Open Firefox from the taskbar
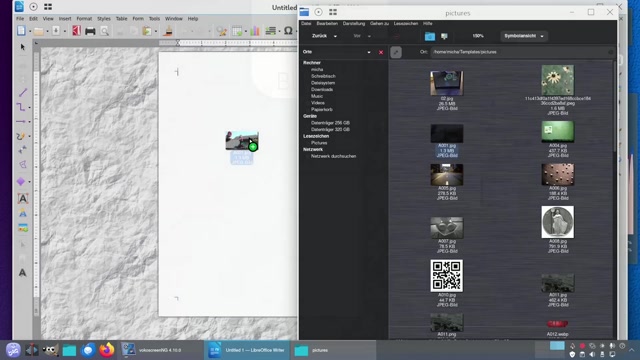Viewport: 640px width, 360px height. tap(107, 350)
